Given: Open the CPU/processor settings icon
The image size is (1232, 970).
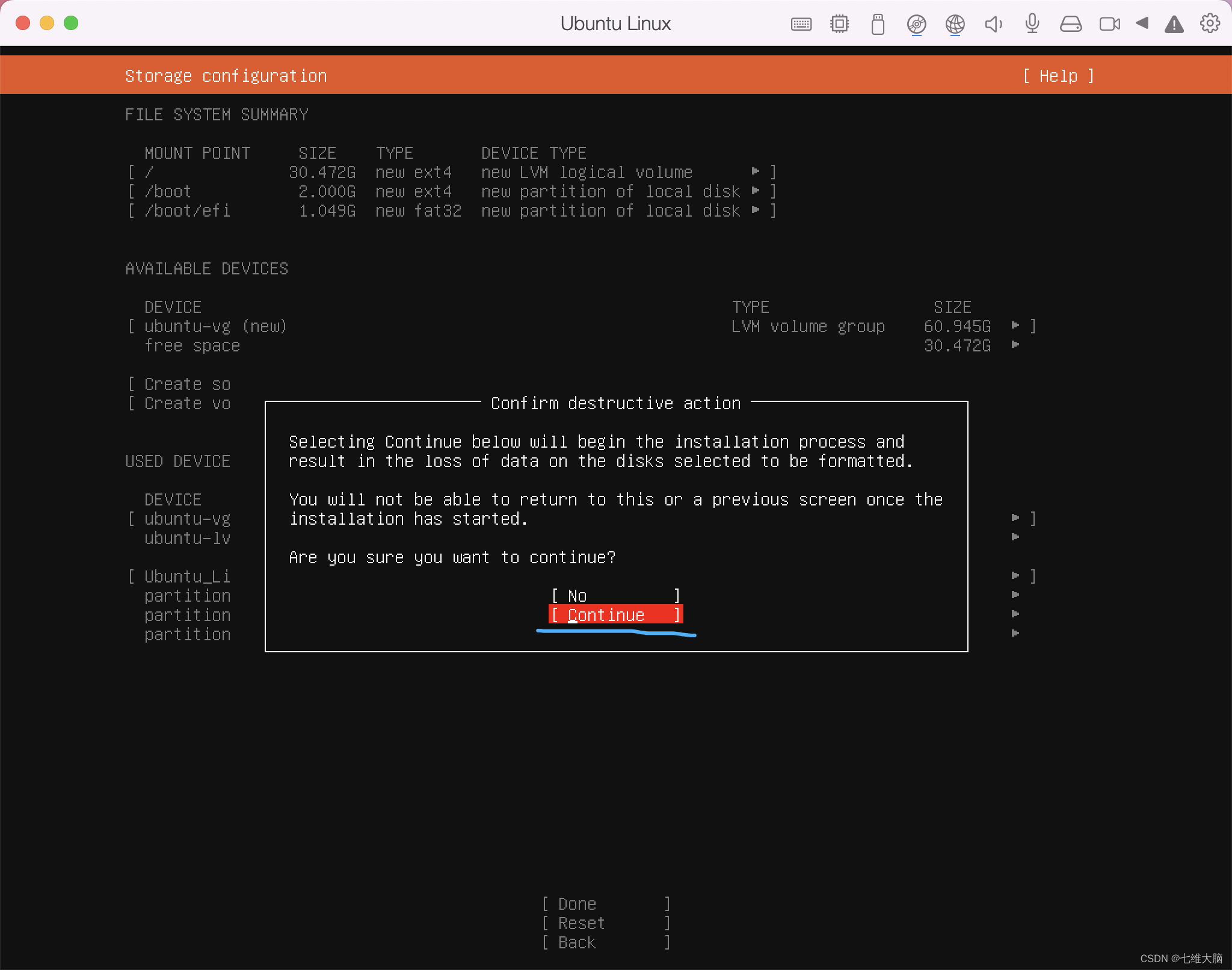Looking at the screenshot, I should pyautogui.click(x=839, y=24).
